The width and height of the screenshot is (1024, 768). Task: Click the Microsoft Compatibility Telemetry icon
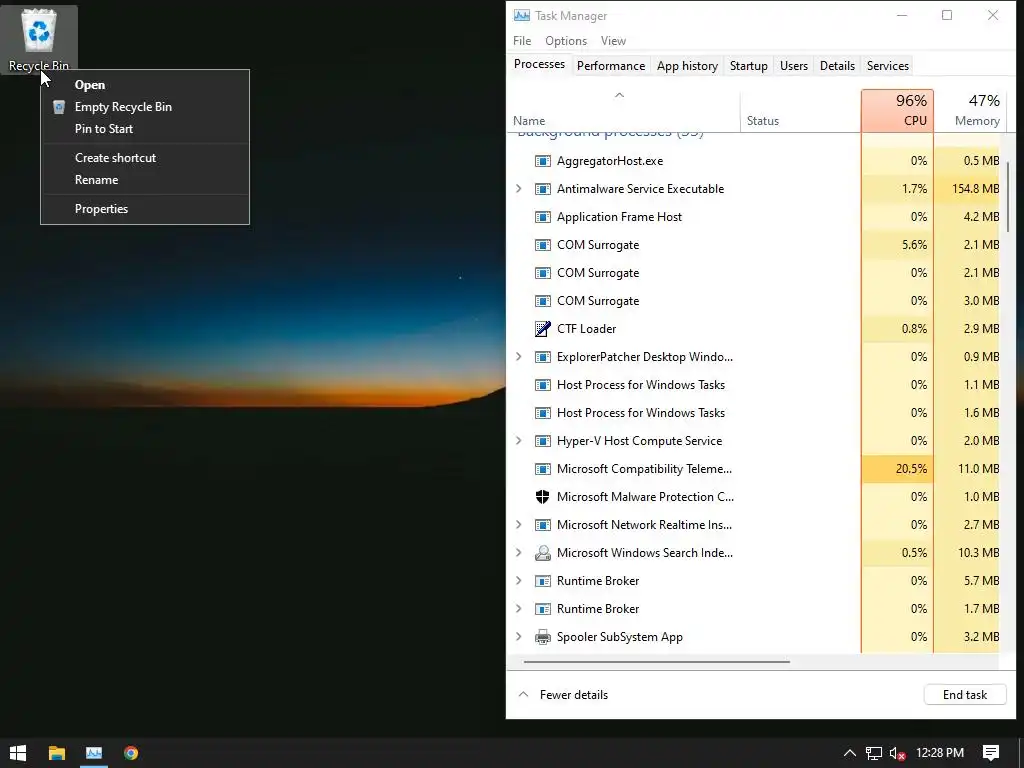coord(543,469)
